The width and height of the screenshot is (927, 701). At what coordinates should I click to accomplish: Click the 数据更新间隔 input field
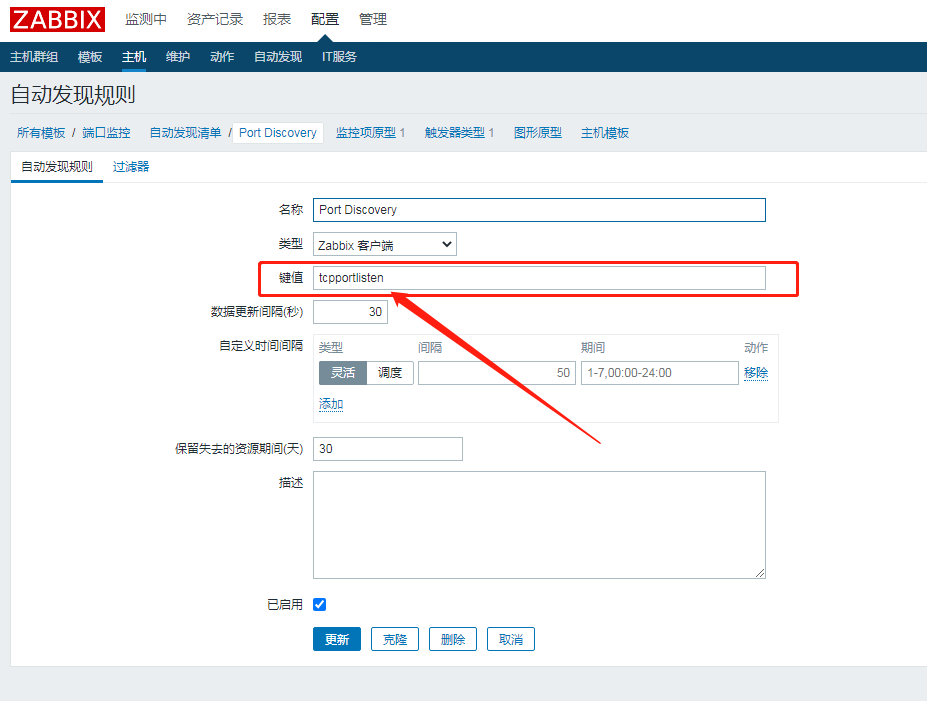pyautogui.click(x=350, y=312)
